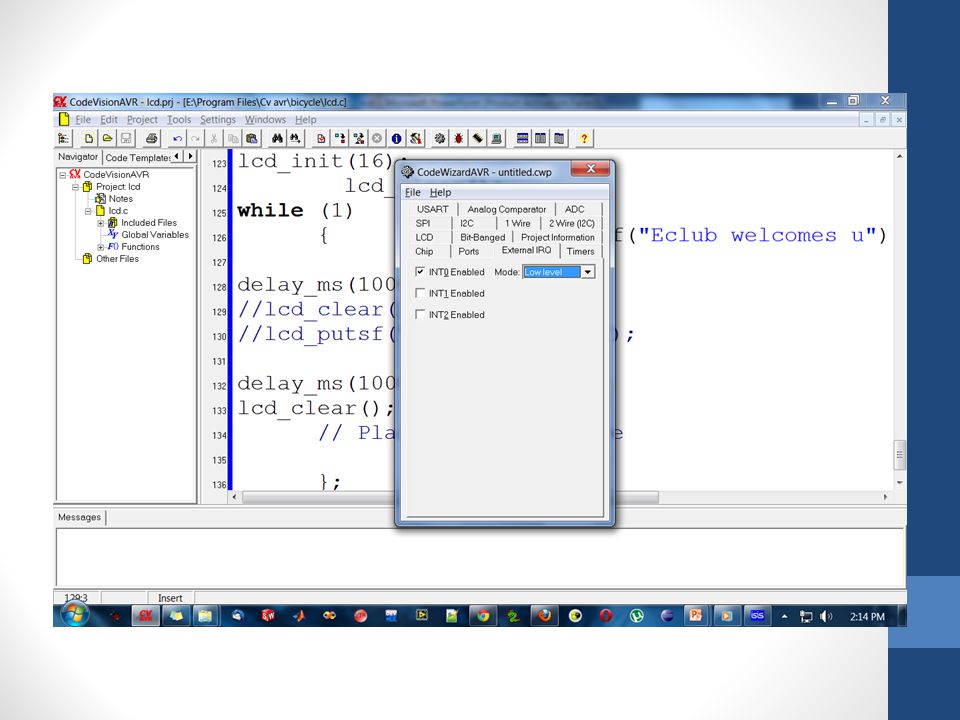Open Firefox from the taskbar
Screen dimensions: 960x720
[x=544, y=615]
